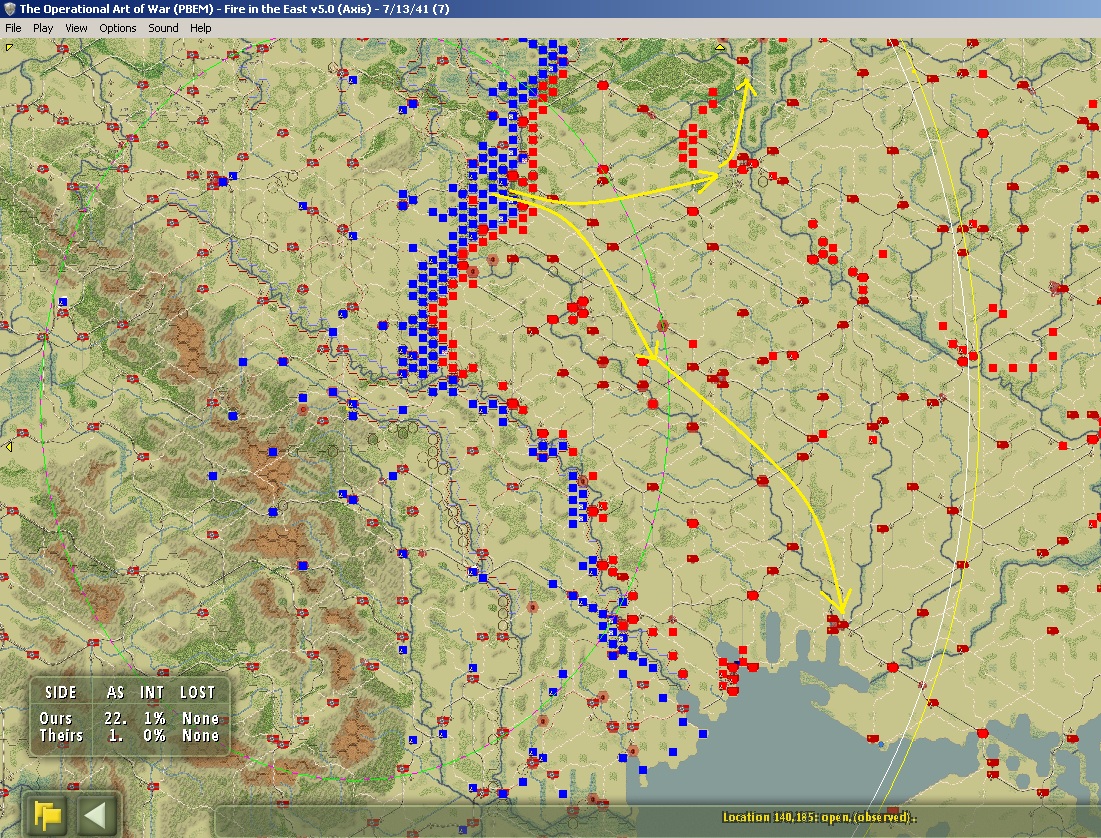Open the Help menu
1101x838 pixels.
point(200,28)
